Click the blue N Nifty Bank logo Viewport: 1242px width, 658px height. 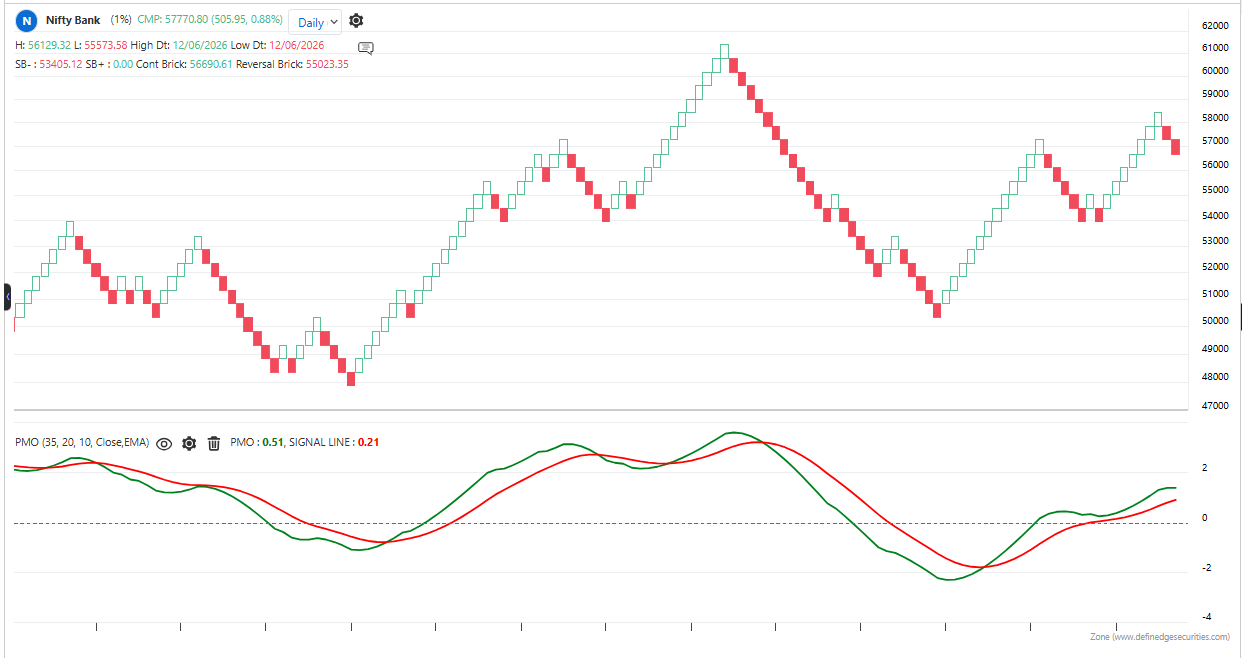(x=26, y=20)
